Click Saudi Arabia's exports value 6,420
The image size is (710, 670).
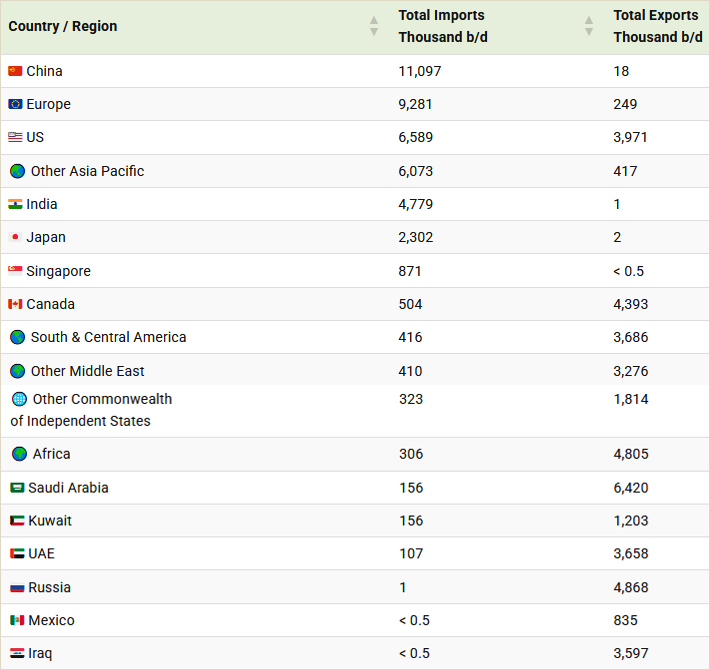pyautogui.click(x=631, y=488)
